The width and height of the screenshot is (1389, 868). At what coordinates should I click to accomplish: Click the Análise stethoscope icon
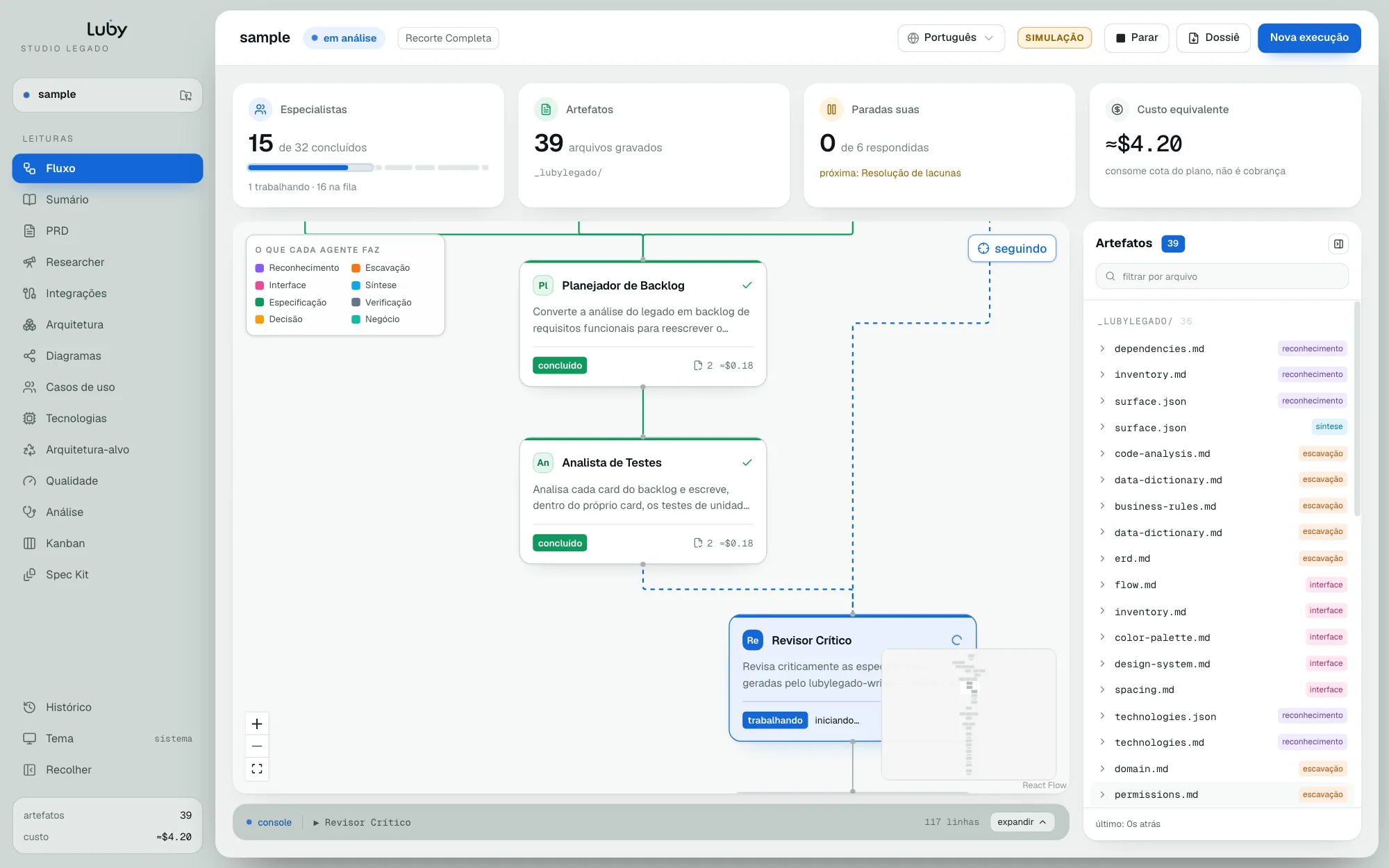[x=29, y=512]
